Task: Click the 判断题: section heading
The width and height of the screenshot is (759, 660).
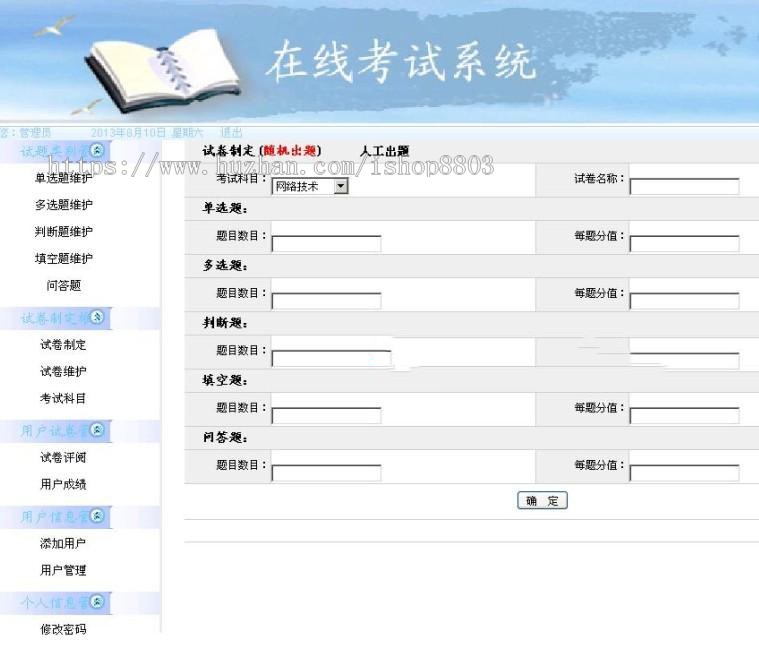Action: click(x=225, y=323)
